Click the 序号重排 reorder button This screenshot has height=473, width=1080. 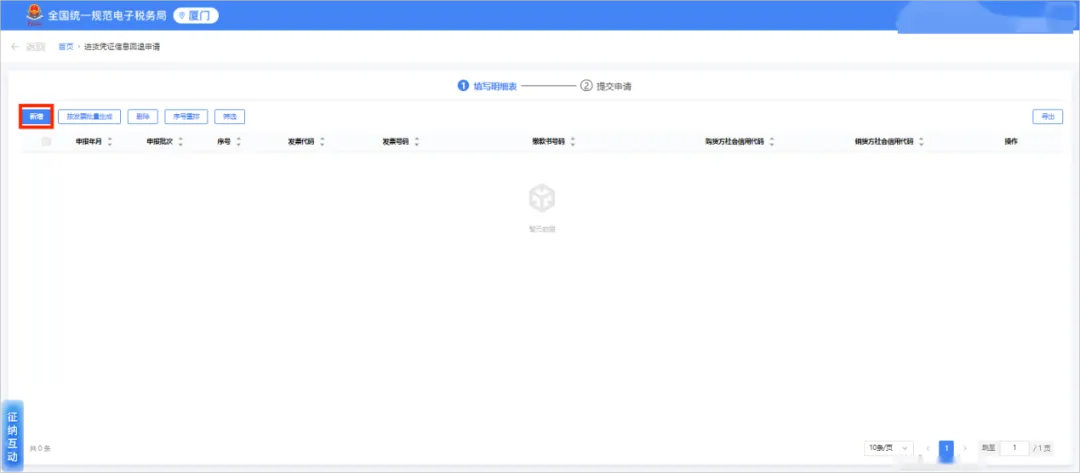[x=187, y=117]
